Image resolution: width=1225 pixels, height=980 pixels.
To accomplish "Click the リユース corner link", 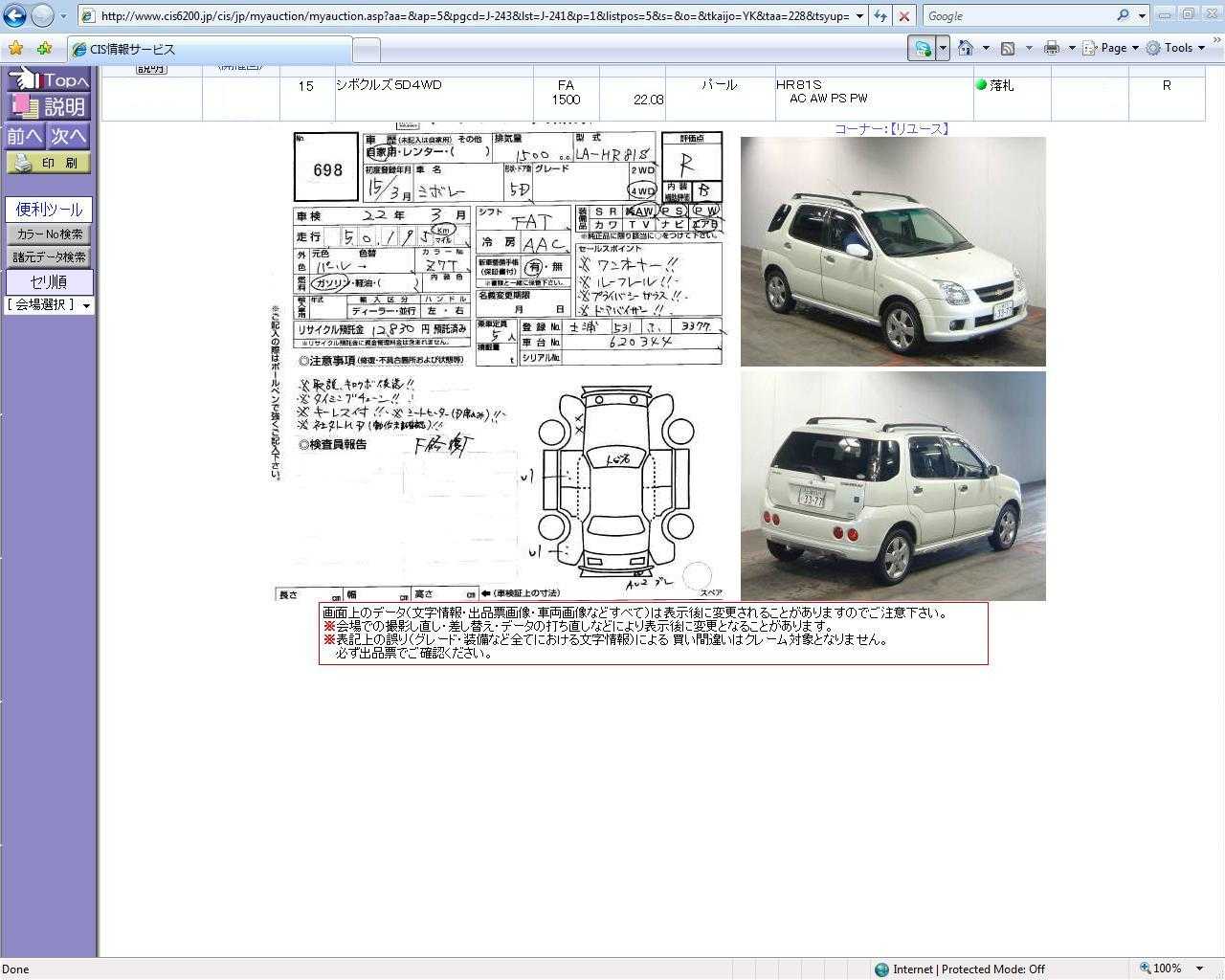I will coord(918,128).
